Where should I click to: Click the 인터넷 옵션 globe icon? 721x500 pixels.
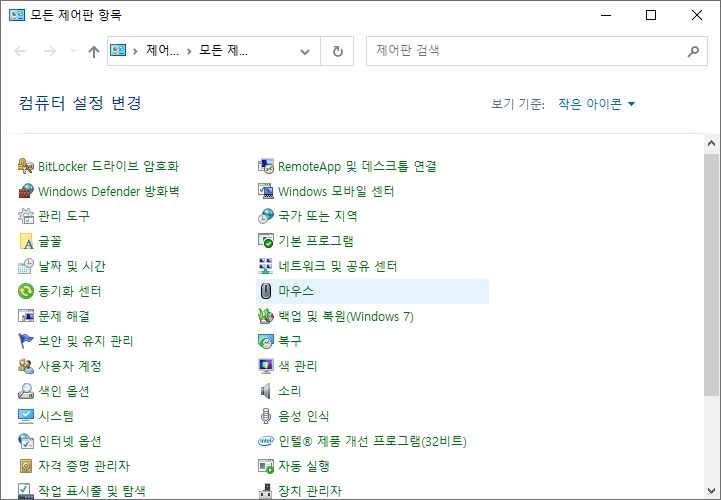click(x=26, y=441)
